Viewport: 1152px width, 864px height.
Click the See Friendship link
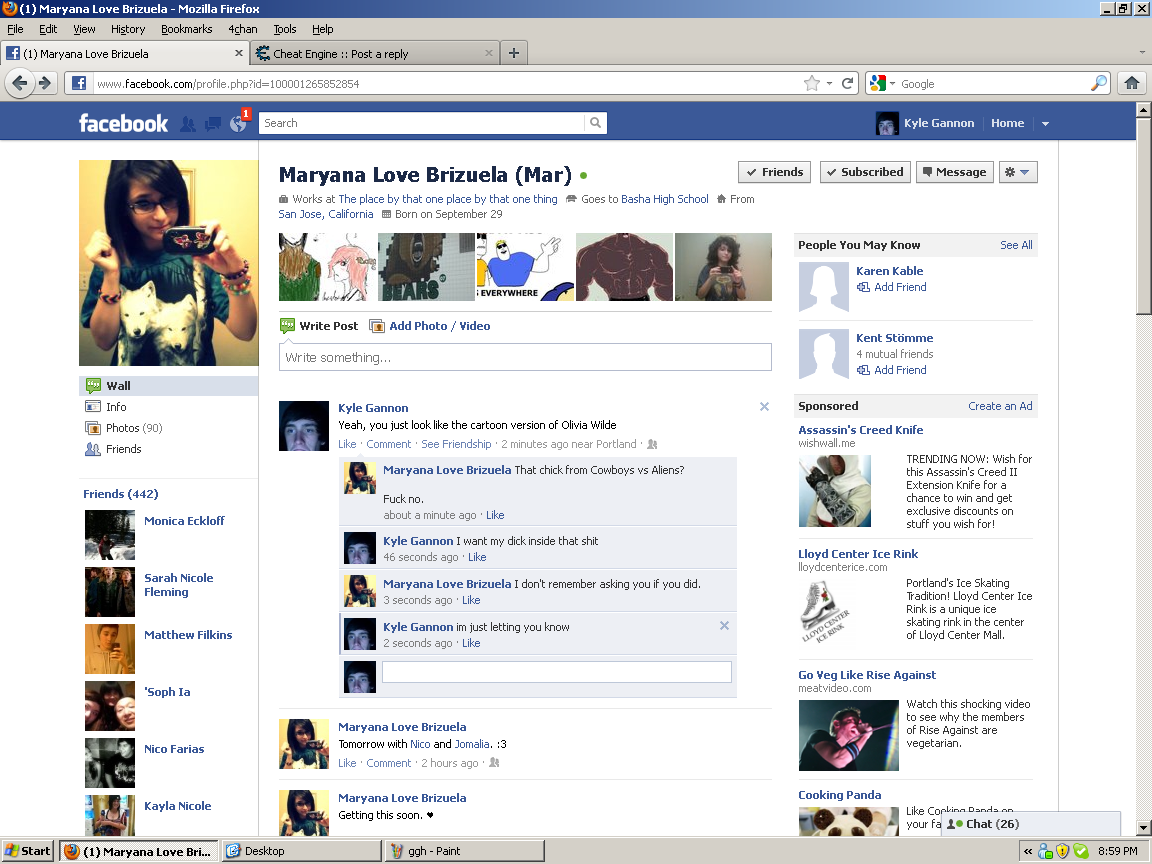pyautogui.click(x=456, y=444)
